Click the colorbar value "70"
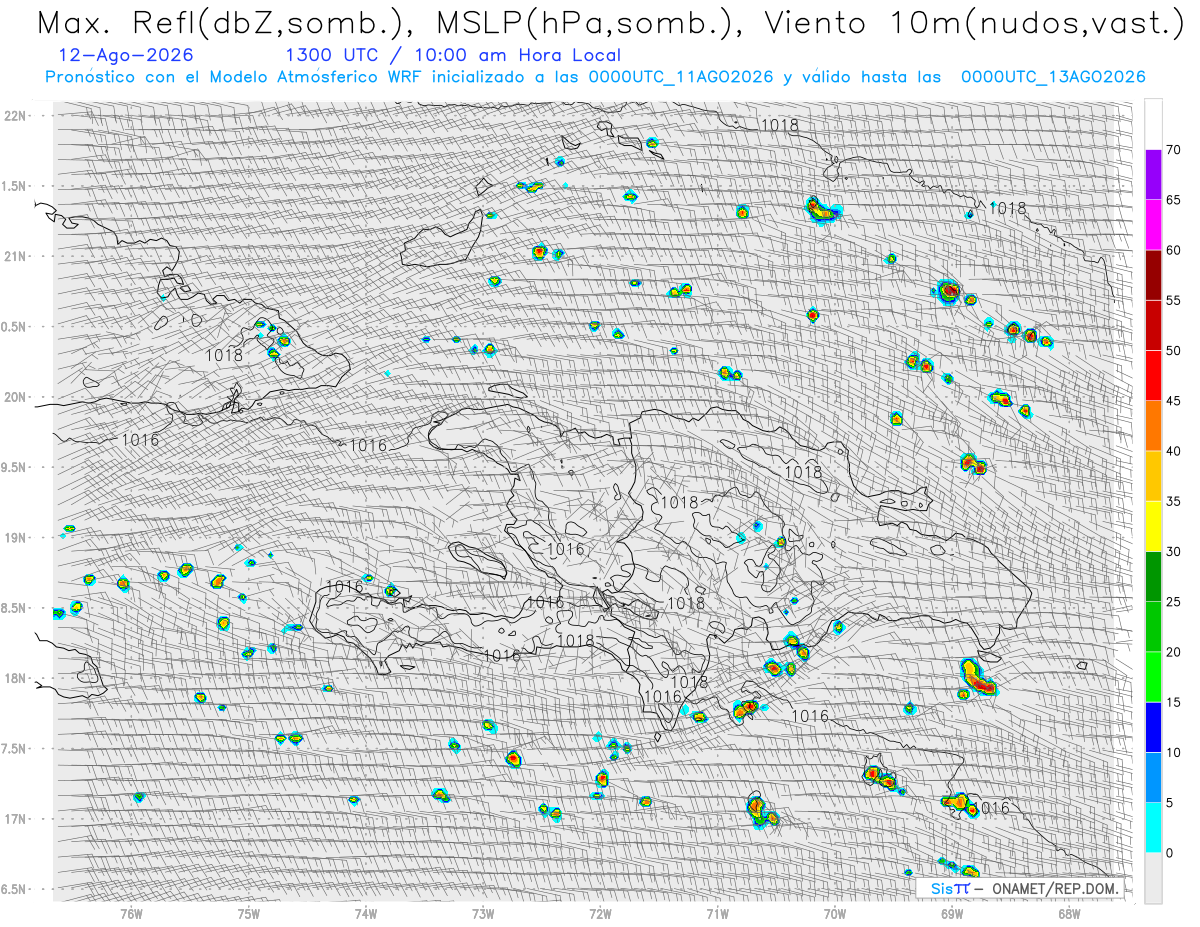Image resolution: width=1200 pixels, height=927 pixels. click(x=1173, y=150)
